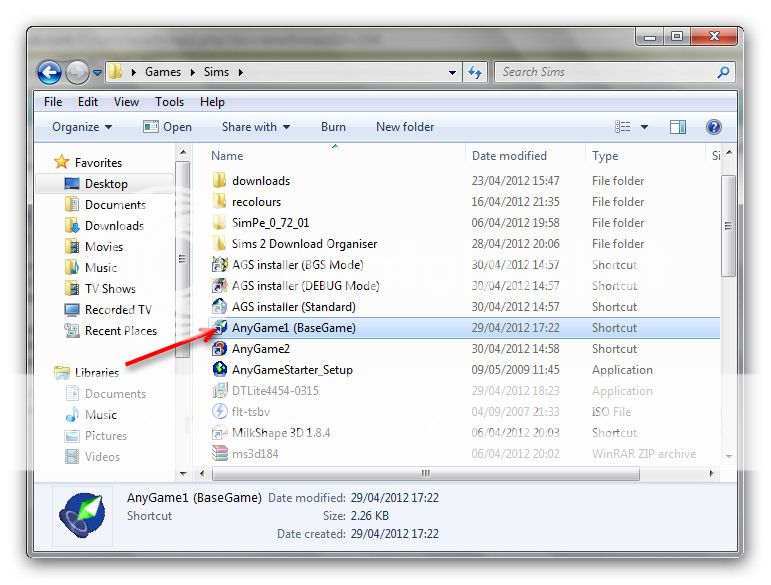Click the AGS installer (BGS Mode) icon

pyautogui.click(x=219, y=264)
